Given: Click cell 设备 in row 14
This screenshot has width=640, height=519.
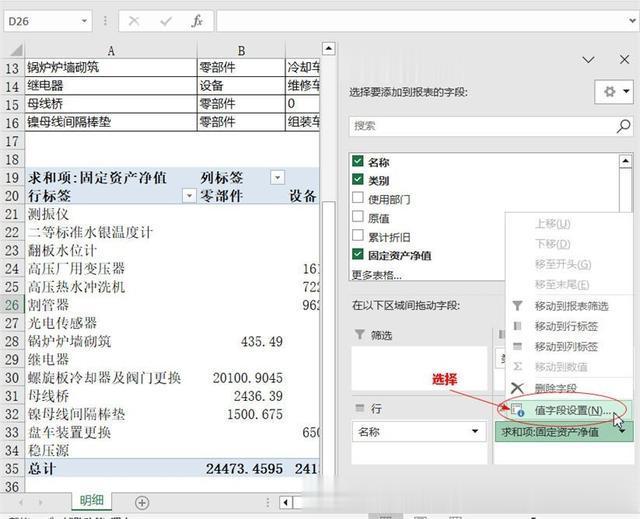Looking at the screenshot, I should click(241, 86).
